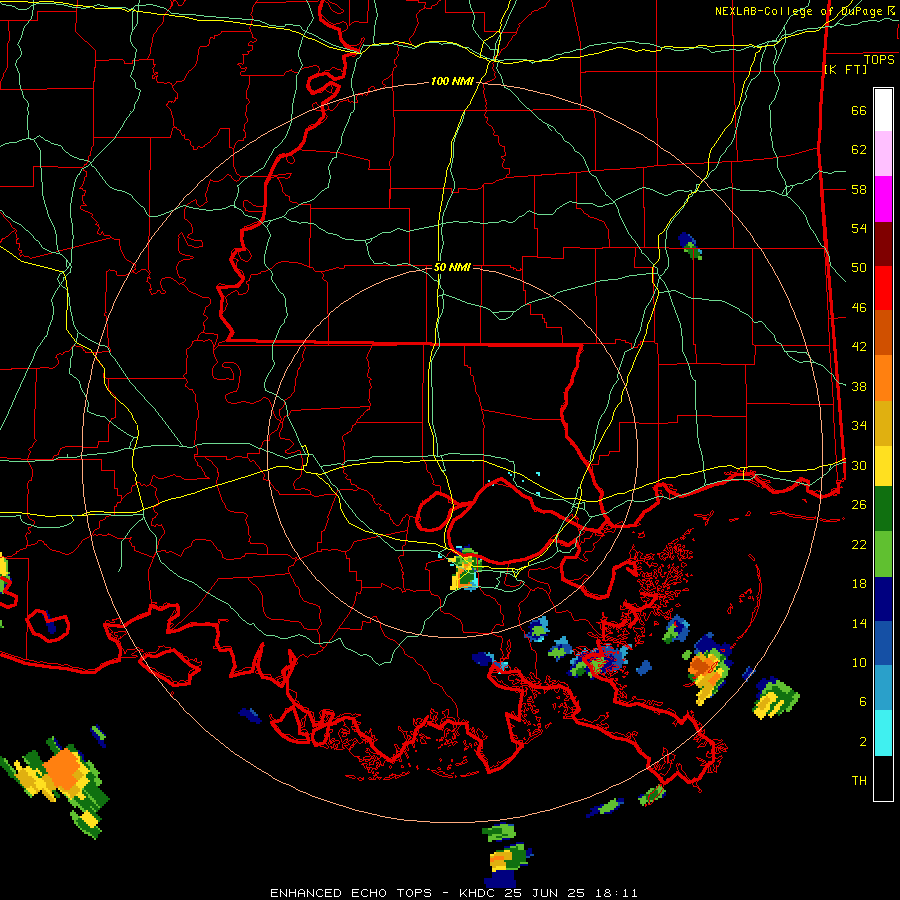The image size is (900, 900).
Task: Click the dark green legend swatch
Action: 883,509
